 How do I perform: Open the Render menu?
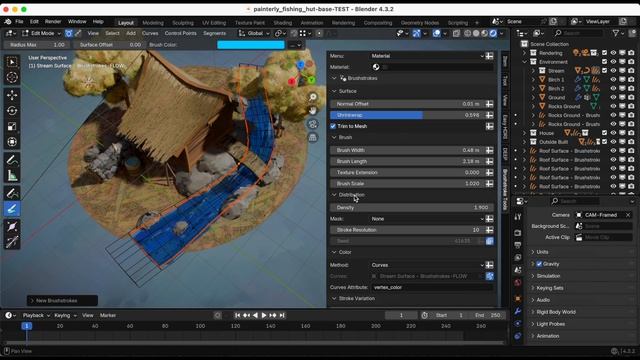tap(53, 22)
